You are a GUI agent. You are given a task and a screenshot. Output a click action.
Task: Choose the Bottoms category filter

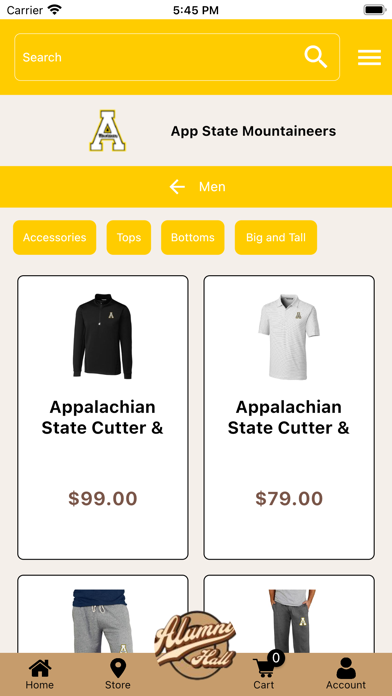pos(193,237)
